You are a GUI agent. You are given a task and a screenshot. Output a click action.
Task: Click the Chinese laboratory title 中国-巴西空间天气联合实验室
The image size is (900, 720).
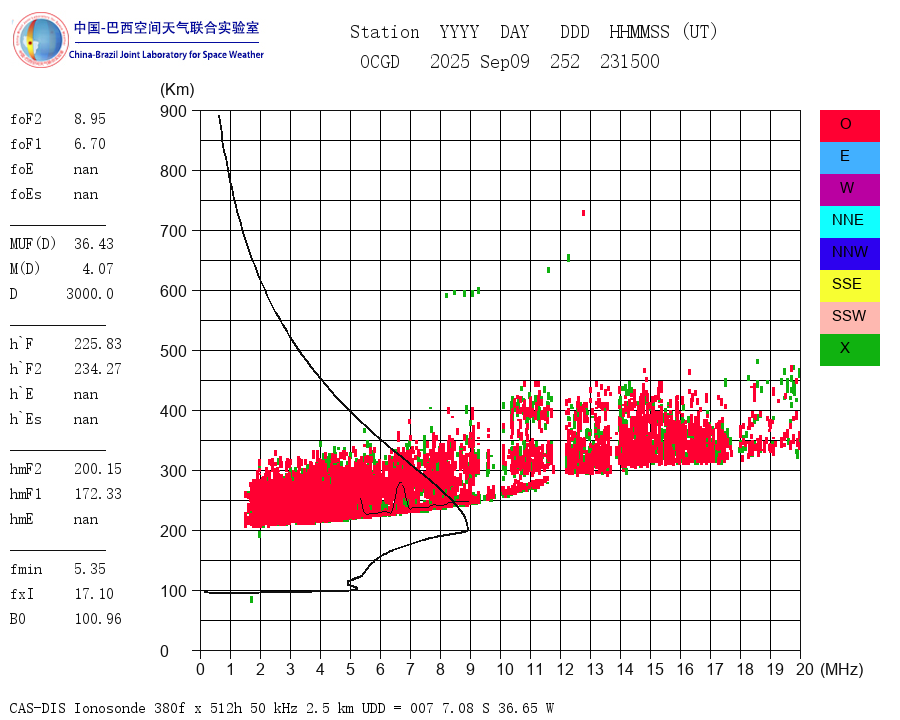pyautogui.click(x=166, y=28)
